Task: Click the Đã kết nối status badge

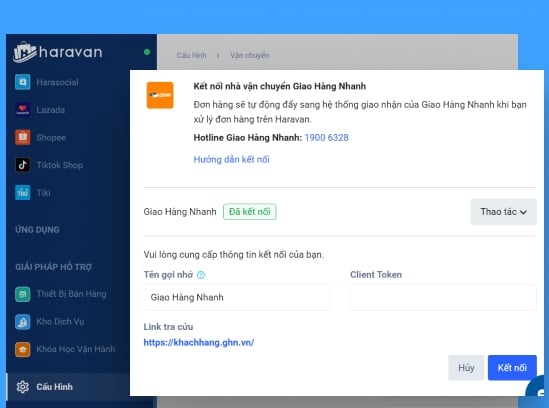Action: pyautogui.click(x=250, y=212)
